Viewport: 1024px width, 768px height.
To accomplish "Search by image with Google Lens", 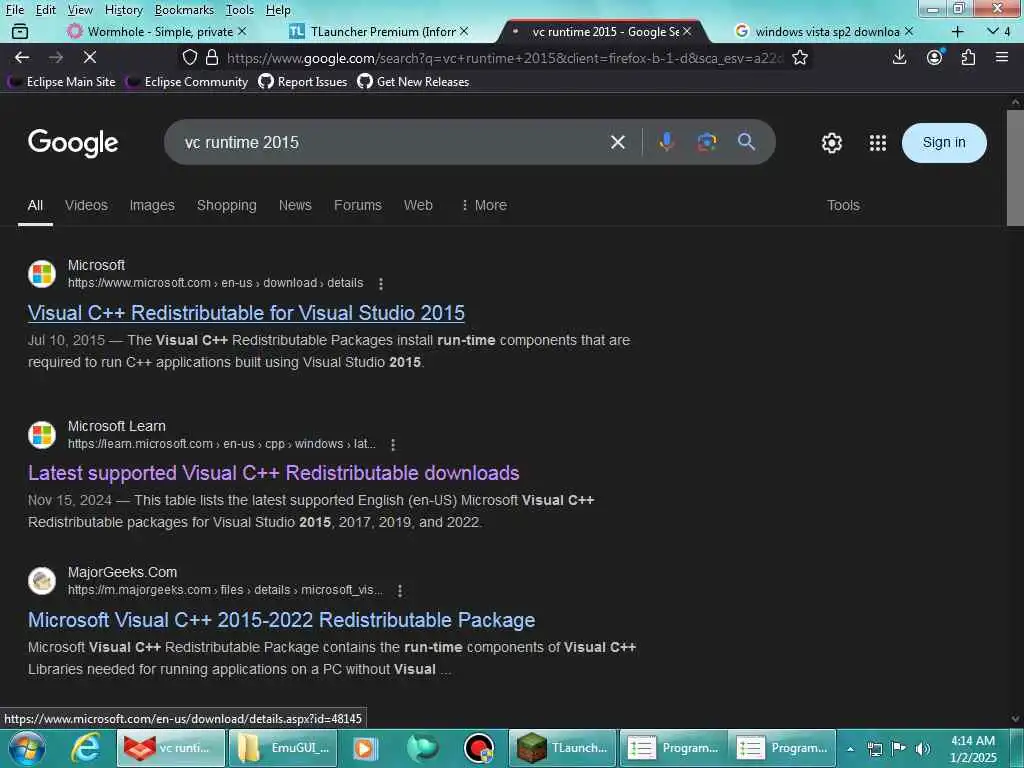I will coord(707,142).
